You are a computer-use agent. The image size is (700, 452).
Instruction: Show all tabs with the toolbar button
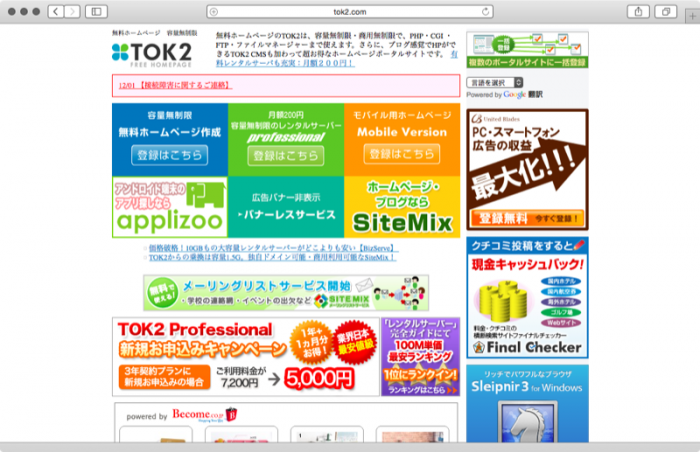point(666,12)
